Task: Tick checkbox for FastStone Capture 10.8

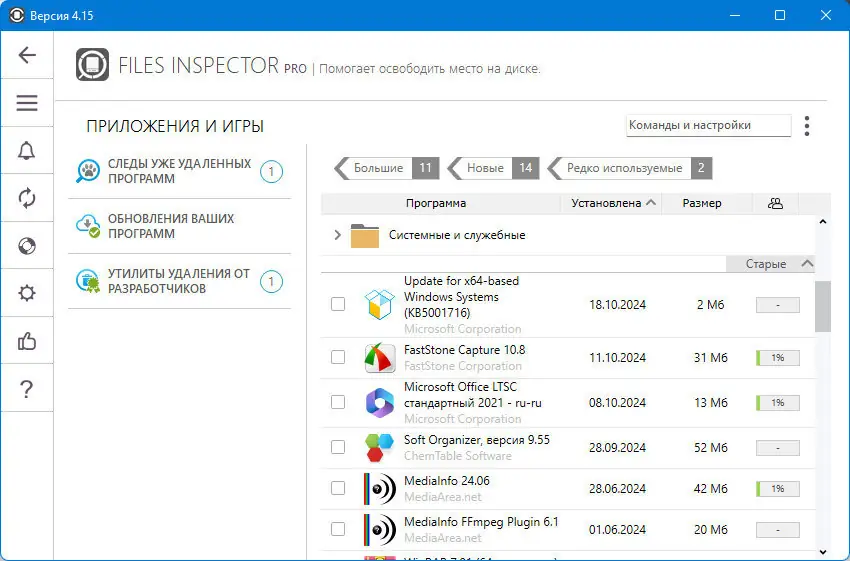Action: (x=338, y=357)
